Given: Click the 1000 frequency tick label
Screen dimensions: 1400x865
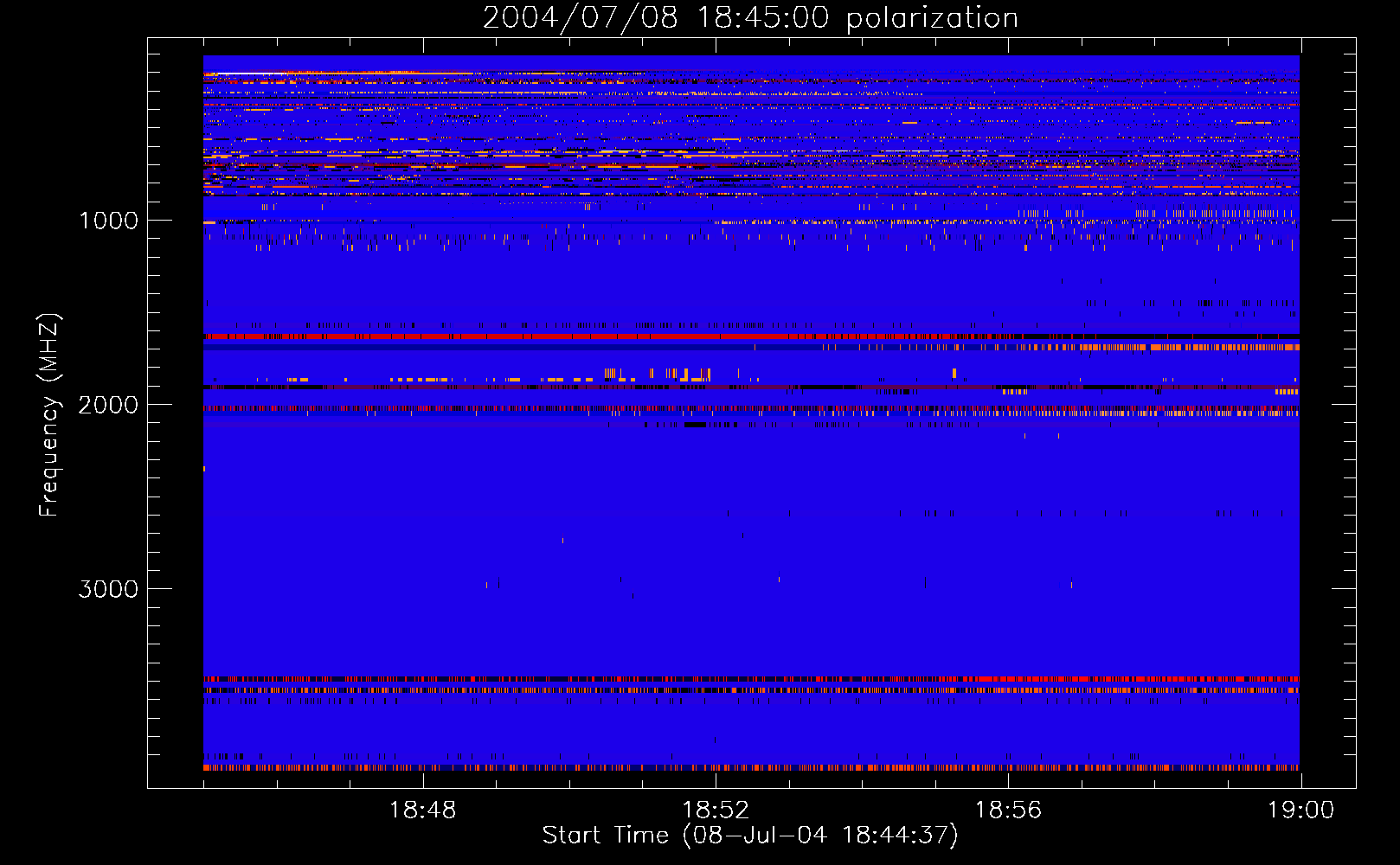Looking at the screenshot, I should pos(108,221).
